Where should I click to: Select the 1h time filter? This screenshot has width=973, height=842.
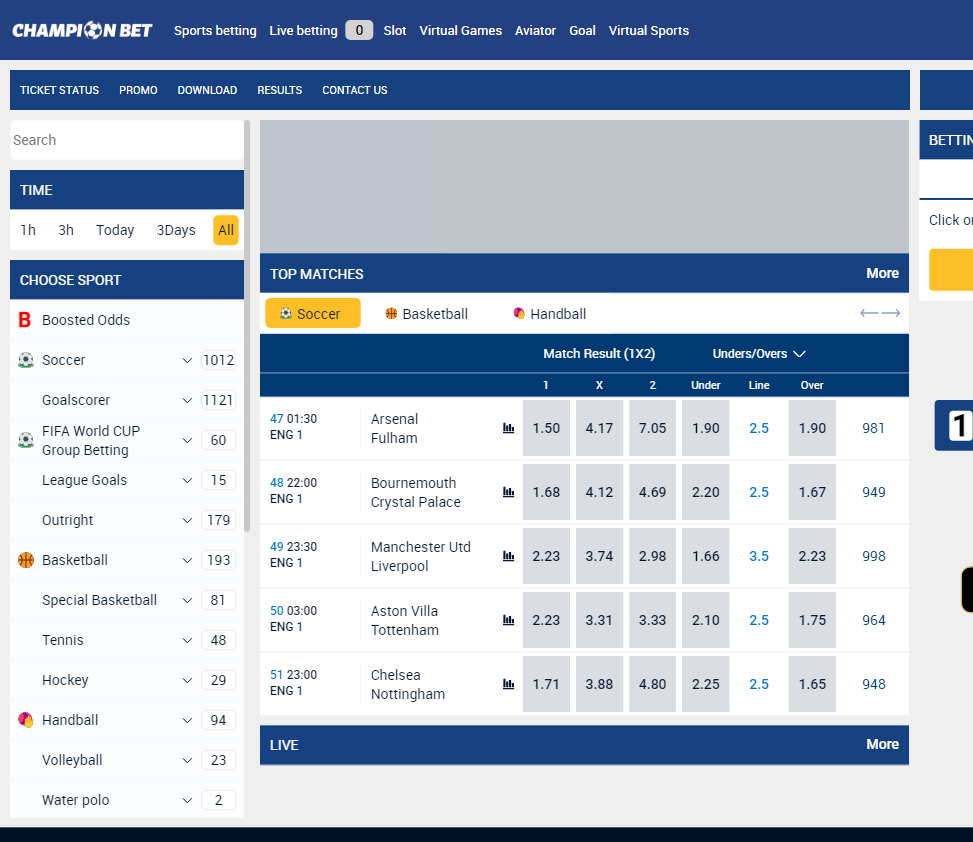coord(28,230)
